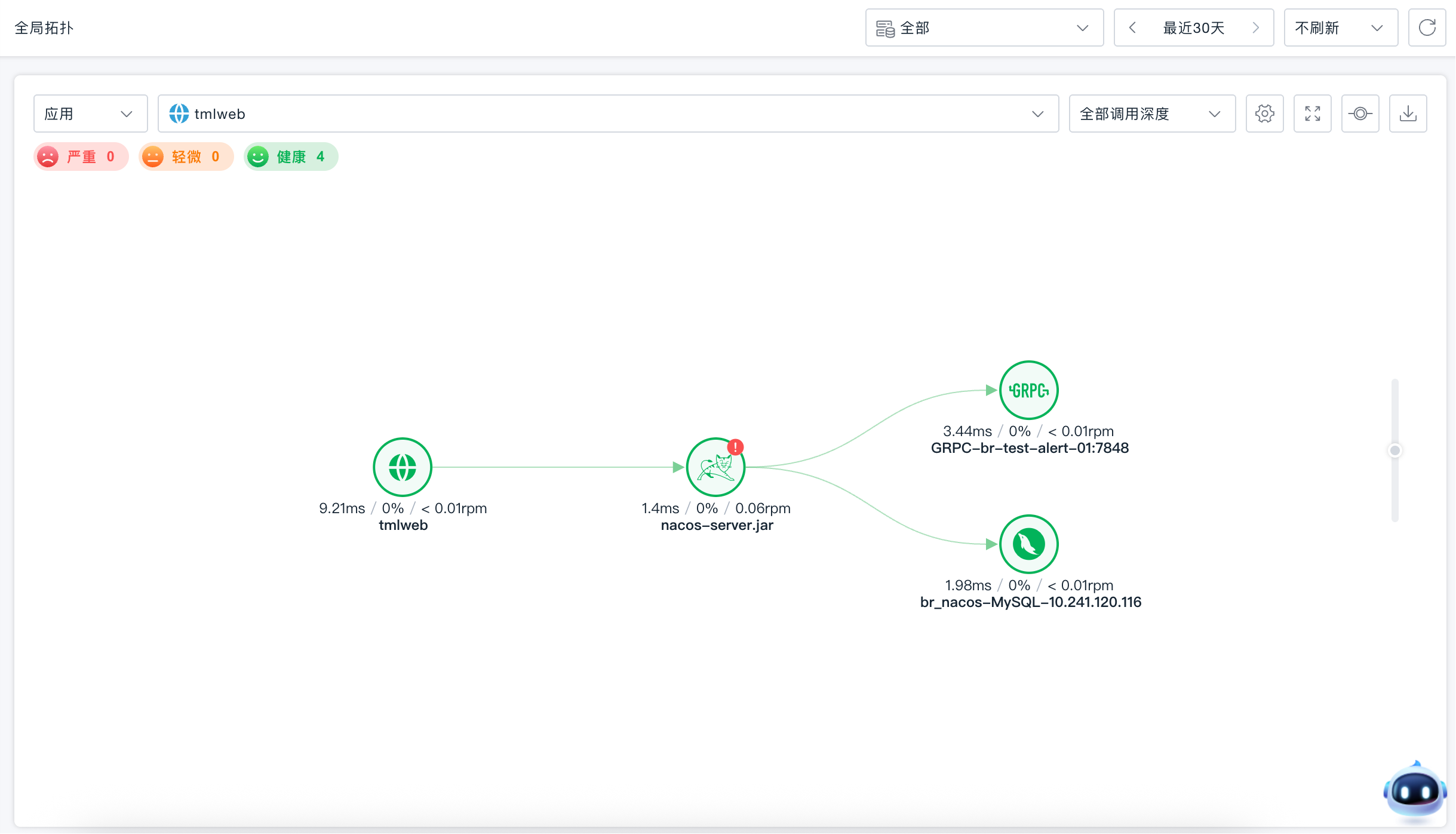Image resolution: width=1456 pixels, height=834 pixels.
Task: Download the topology via download icon
Action: (x=1408, y=114)
